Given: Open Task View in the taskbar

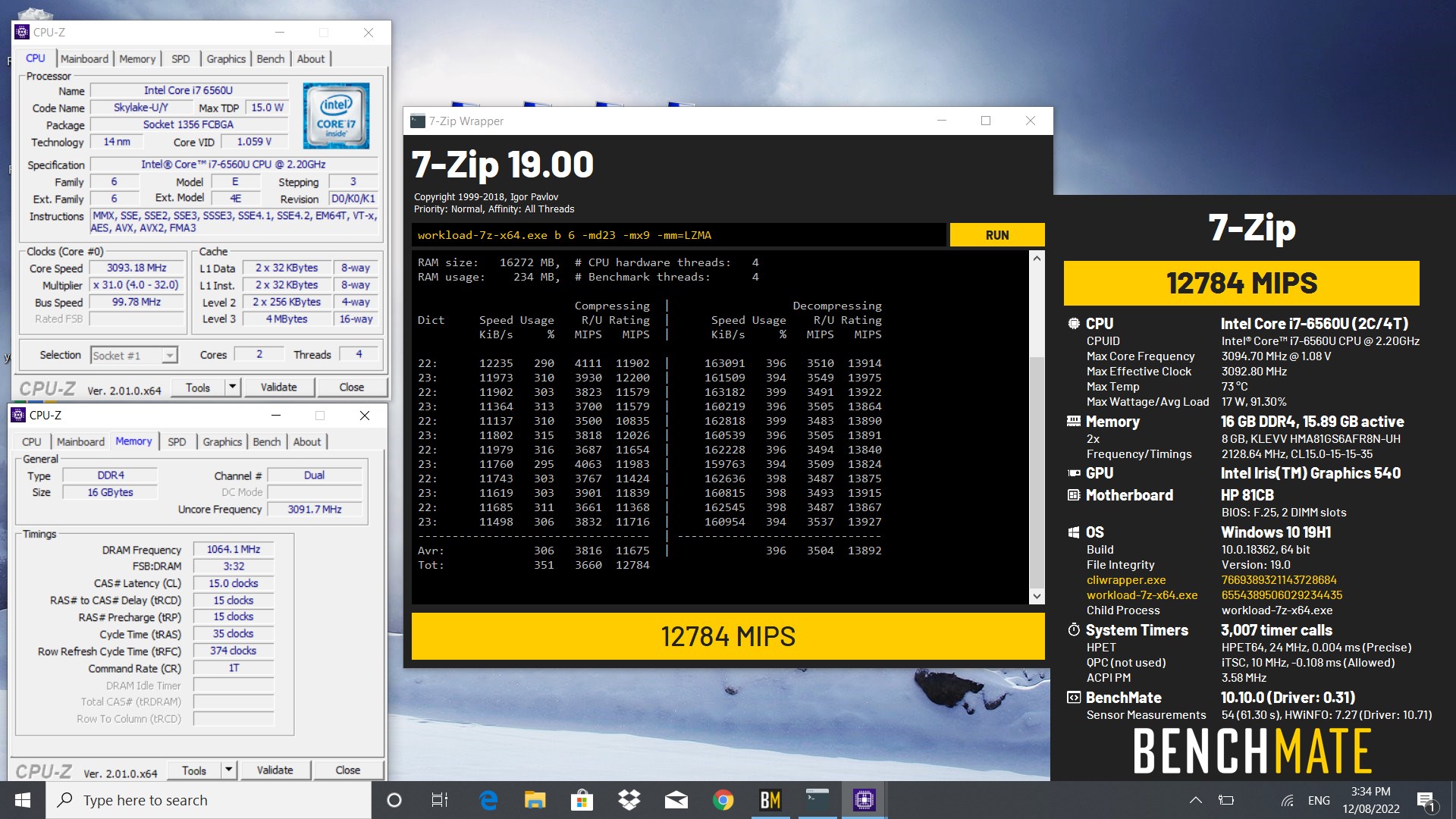Looking at the screenshot, I should [x=440, y=800].
